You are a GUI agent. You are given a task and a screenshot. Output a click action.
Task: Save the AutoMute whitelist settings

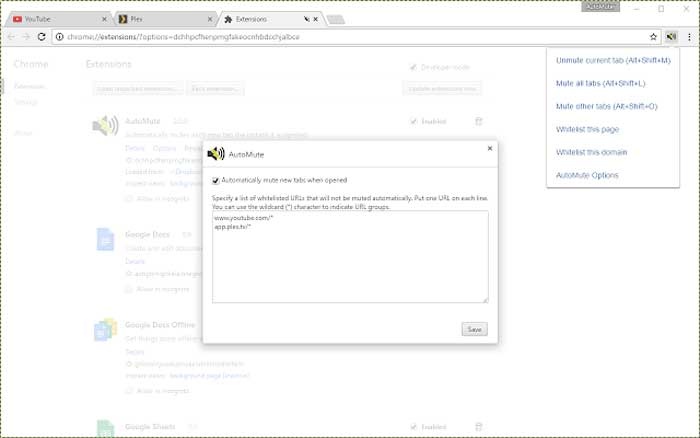pos(474,330)
